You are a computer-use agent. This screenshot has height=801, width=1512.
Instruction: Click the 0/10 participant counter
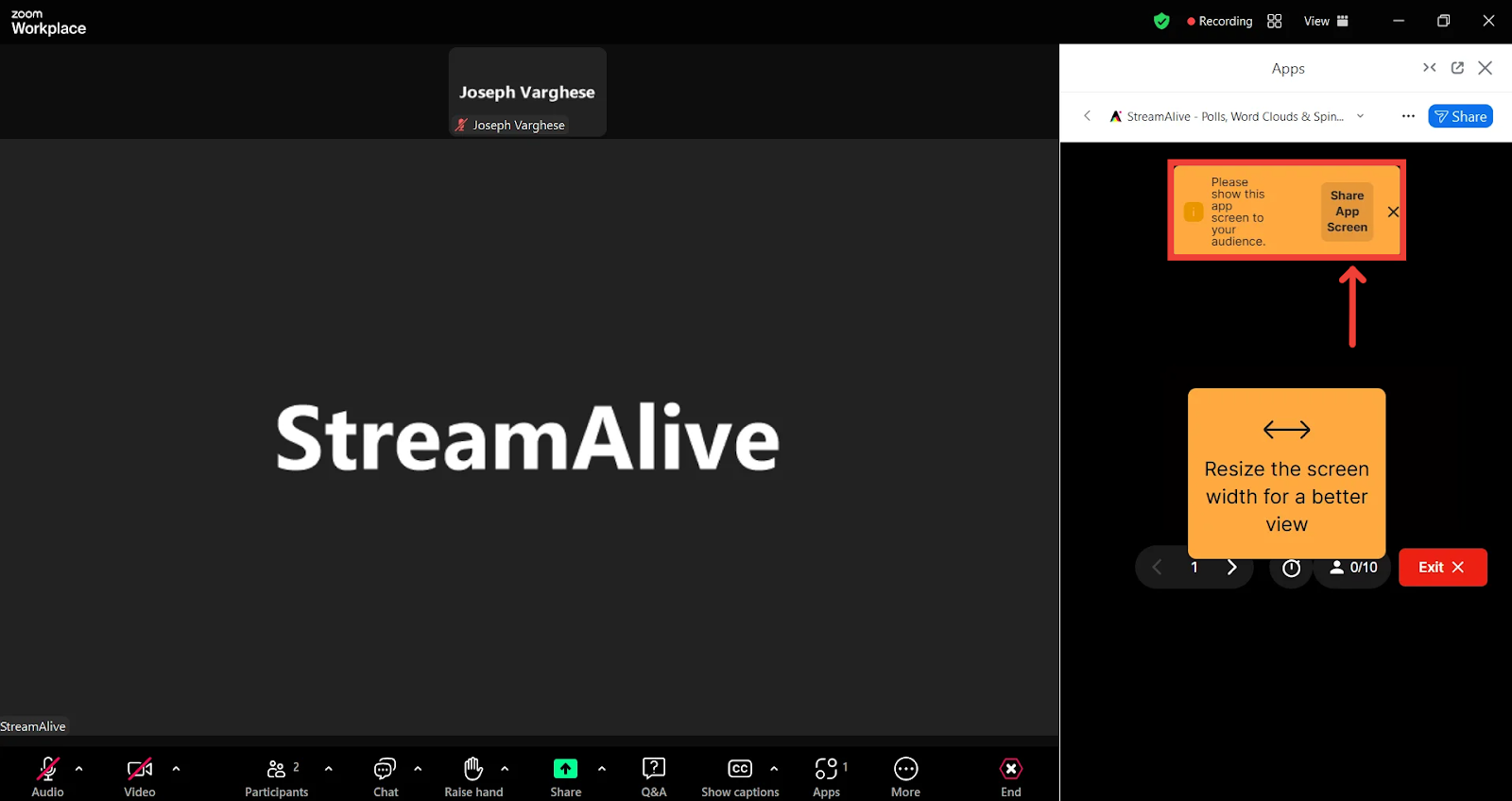click(x=1353, y=568)
